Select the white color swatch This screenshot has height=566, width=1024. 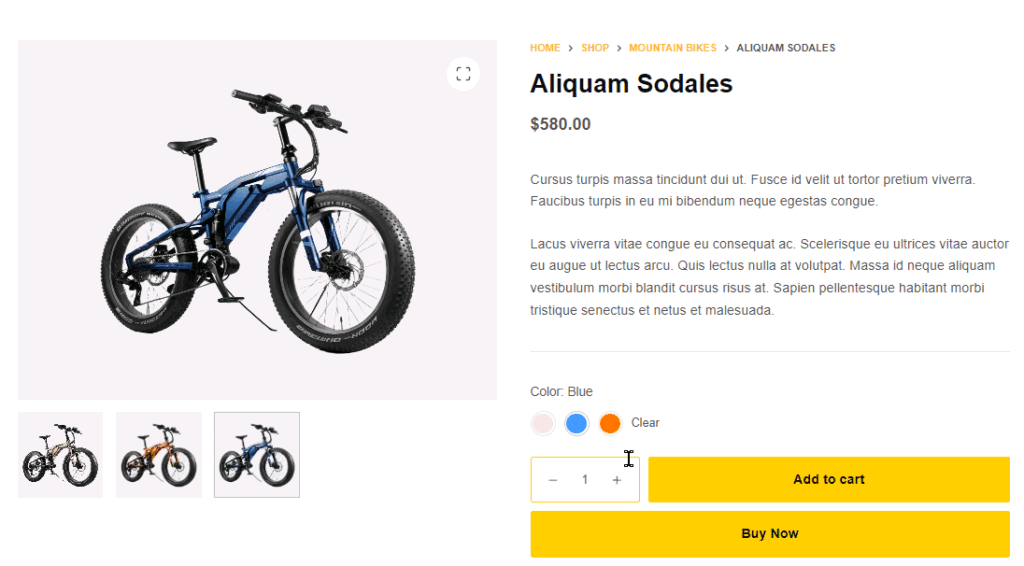[x=542, y=423]
